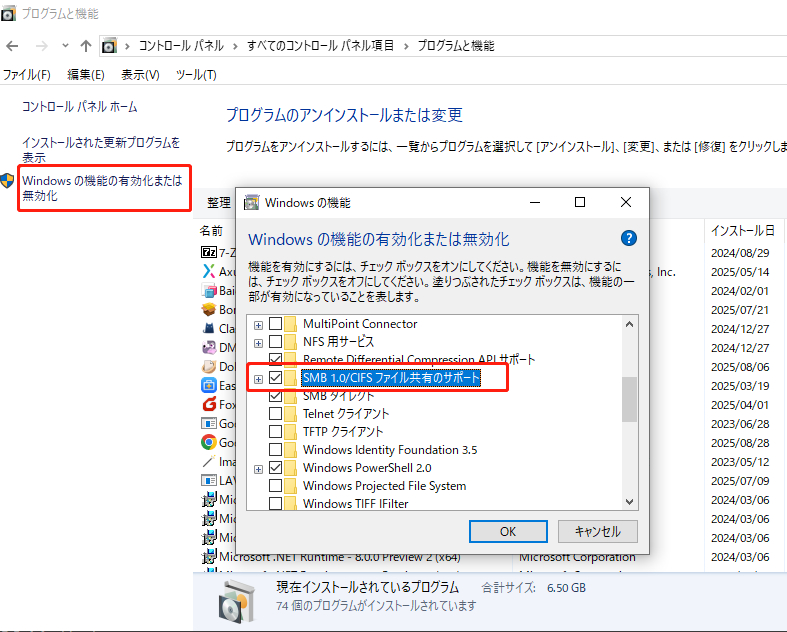Select the 7-Zip program icon

tap(209, 252)
